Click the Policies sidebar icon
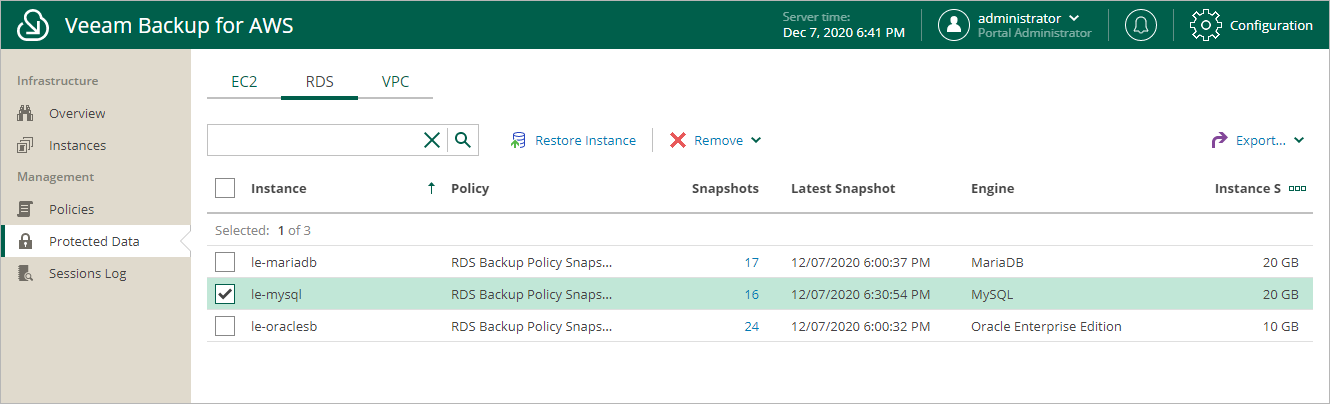This screenshot has height=404, width=1330. 26,209
